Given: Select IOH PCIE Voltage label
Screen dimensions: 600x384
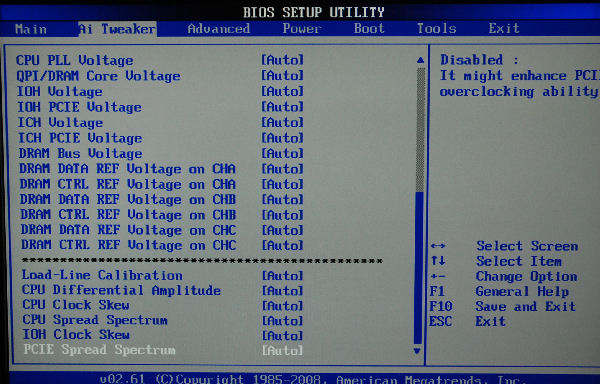Looking at the screenshot, I should point(79,107).
